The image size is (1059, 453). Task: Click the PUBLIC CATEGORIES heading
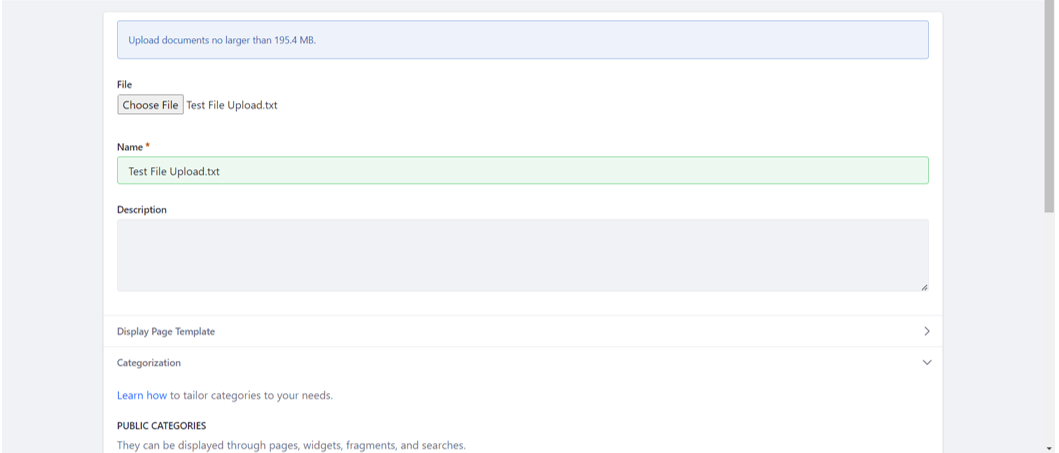click(161, 426)
